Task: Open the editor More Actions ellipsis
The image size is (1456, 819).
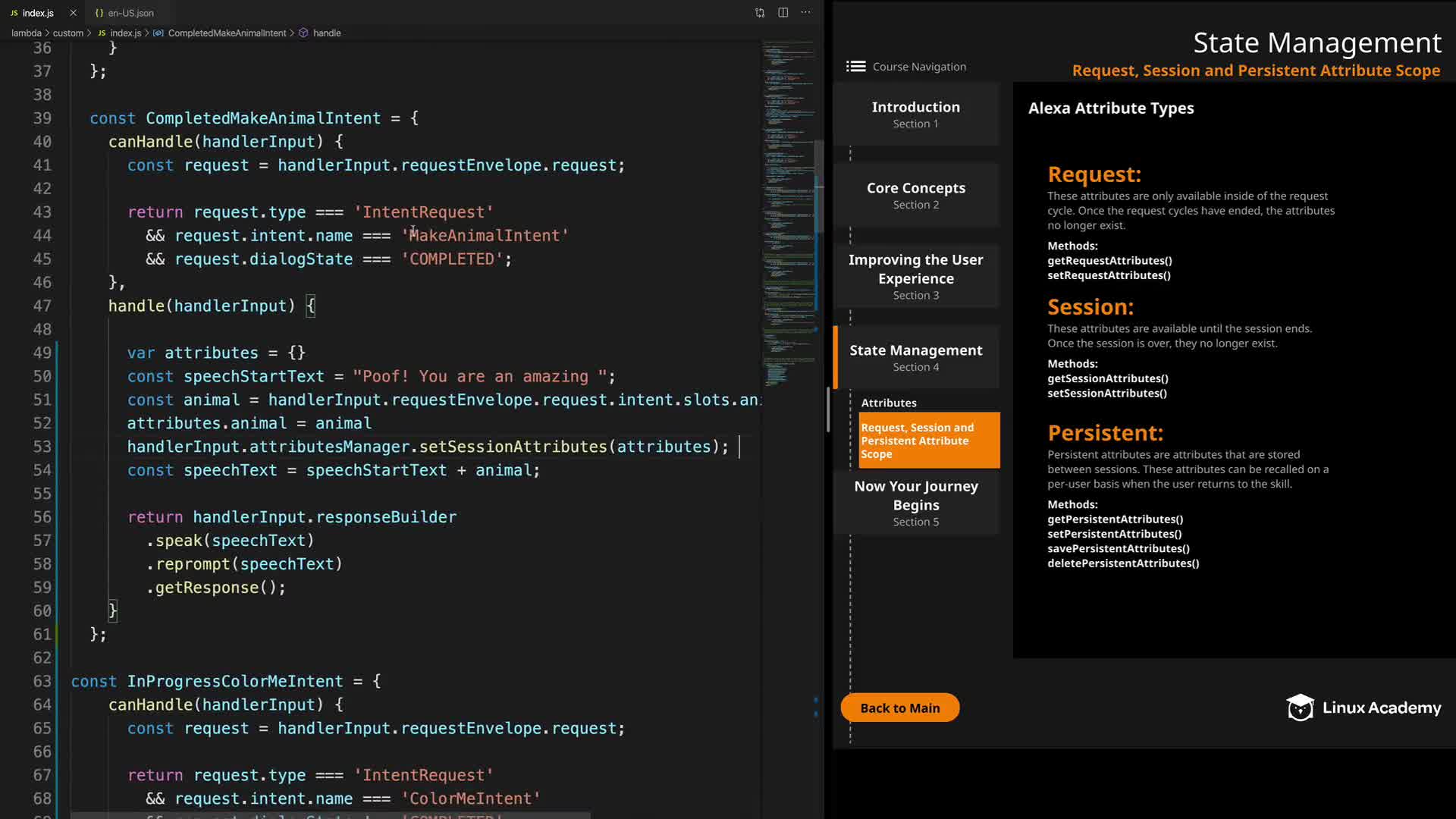Action: [805, 13]
